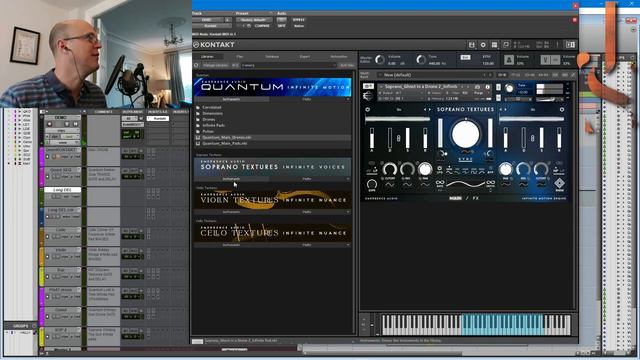Image resolution: width=640 pixels, height=360 pixels.
Task: Toggle the Kontakt info panel icon at far right
Action: tap(570, 44)
